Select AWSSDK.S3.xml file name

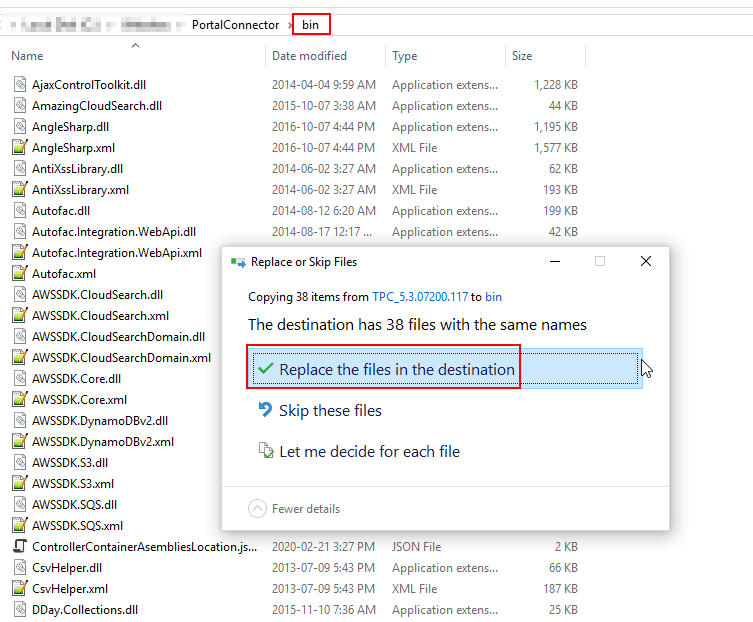click(x=73, y=484)
